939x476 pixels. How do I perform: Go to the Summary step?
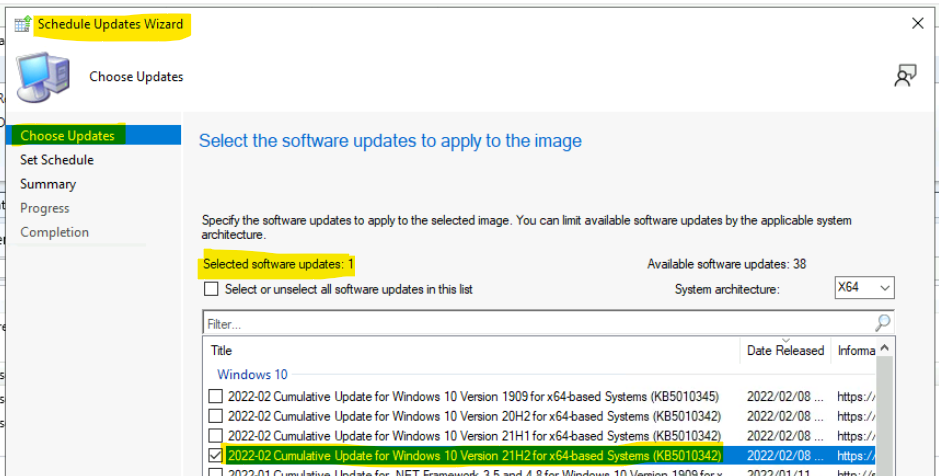pos(48,184)
